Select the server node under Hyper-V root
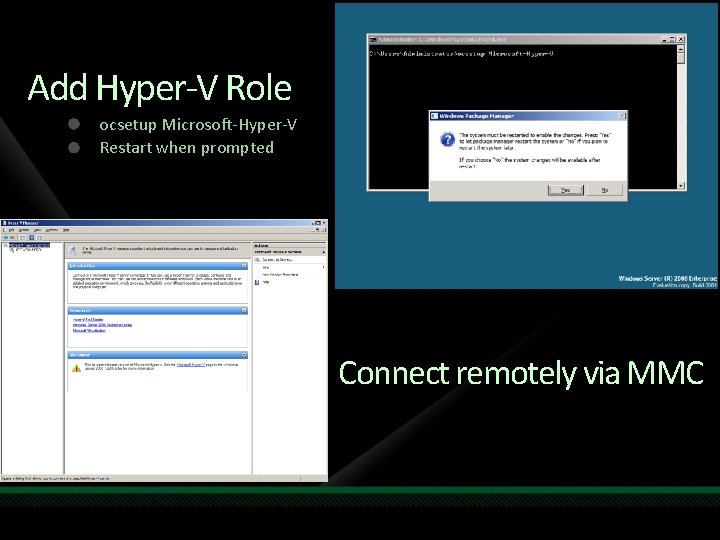Viewport: 720px width, 540px height. click(x=28, y=250)
